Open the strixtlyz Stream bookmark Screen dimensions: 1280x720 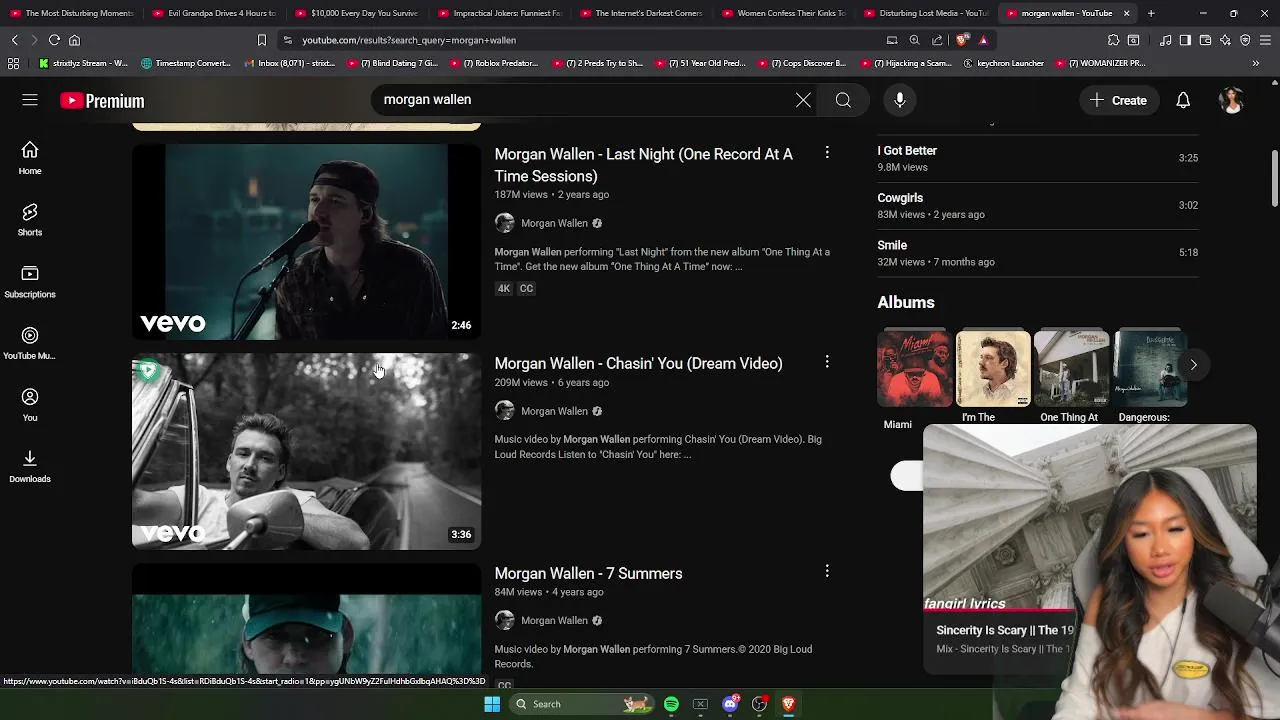(83, 63)
